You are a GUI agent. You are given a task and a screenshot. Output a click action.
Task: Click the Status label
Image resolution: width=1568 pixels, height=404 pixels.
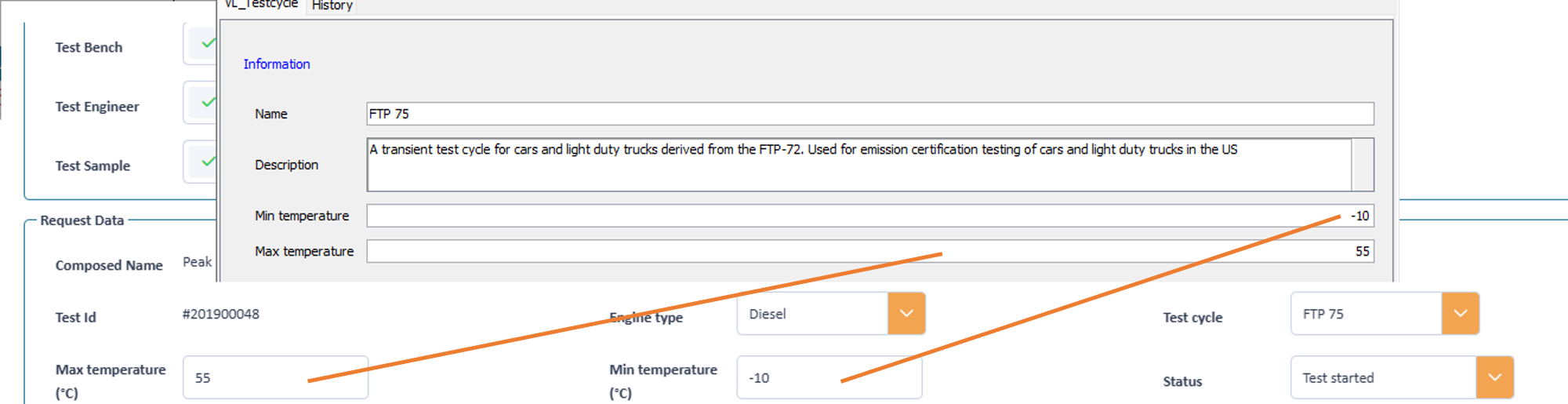click(1182, 382)
